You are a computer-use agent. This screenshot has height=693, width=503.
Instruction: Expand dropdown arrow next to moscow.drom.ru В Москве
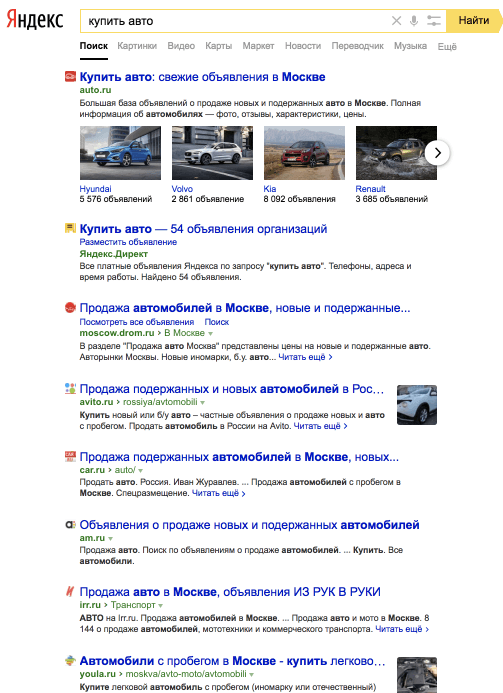210,333
